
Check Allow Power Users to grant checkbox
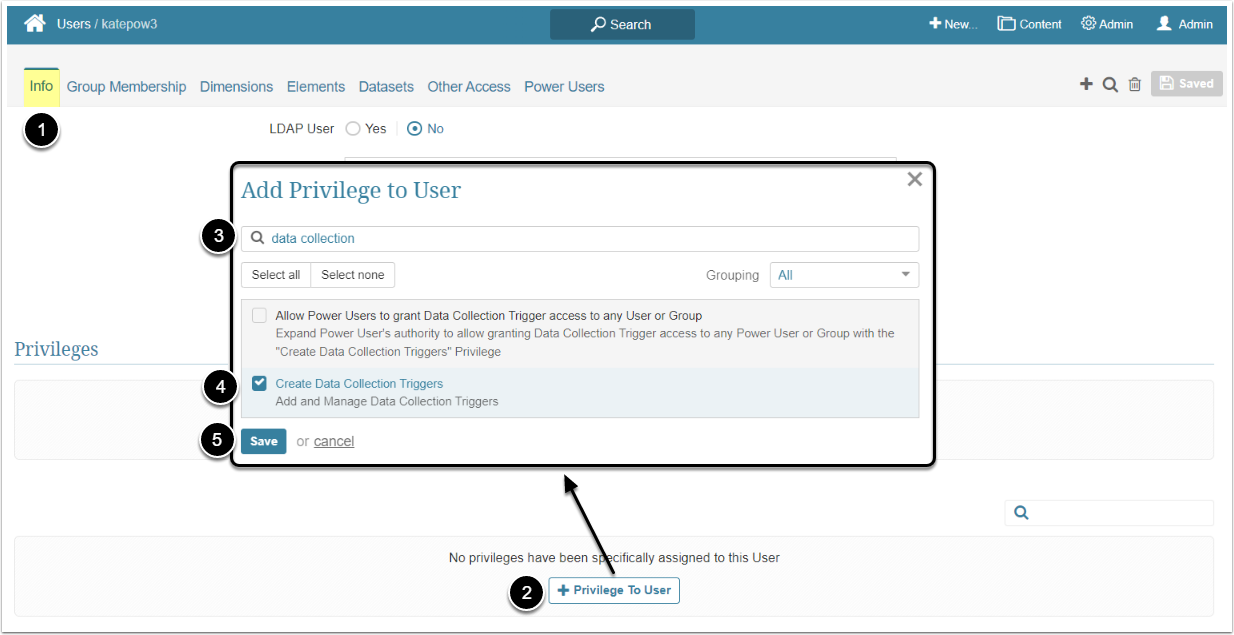click(x=260, y=316)
